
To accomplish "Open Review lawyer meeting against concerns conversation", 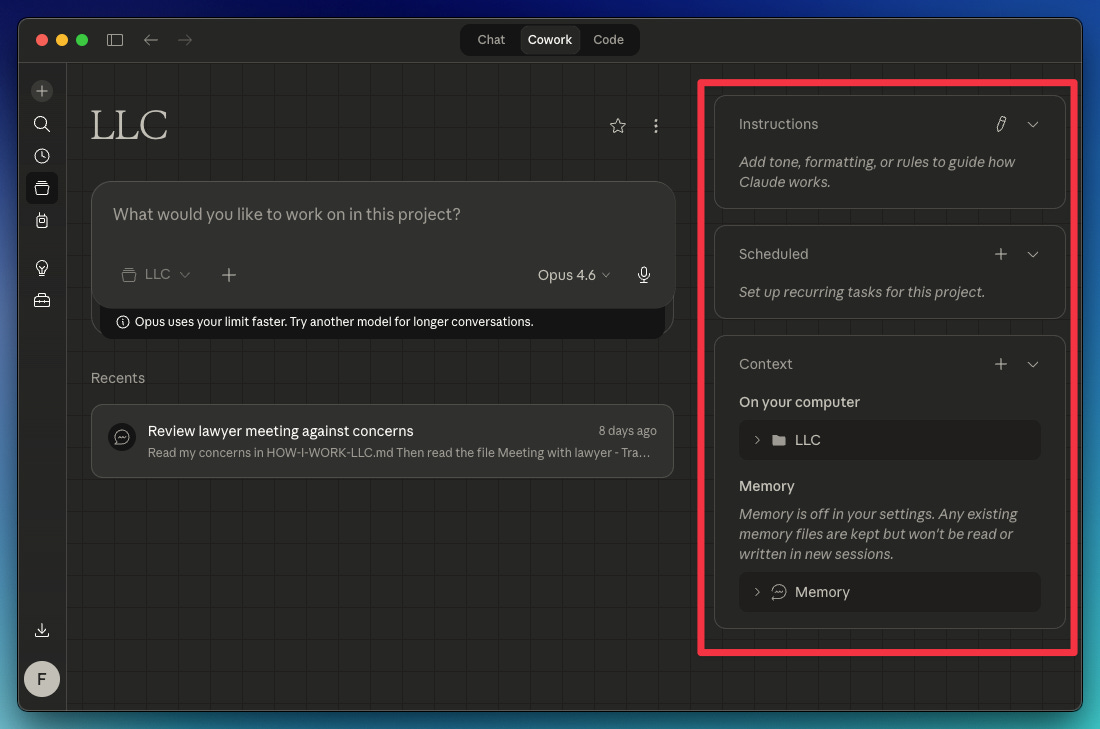I will point(382,441).
